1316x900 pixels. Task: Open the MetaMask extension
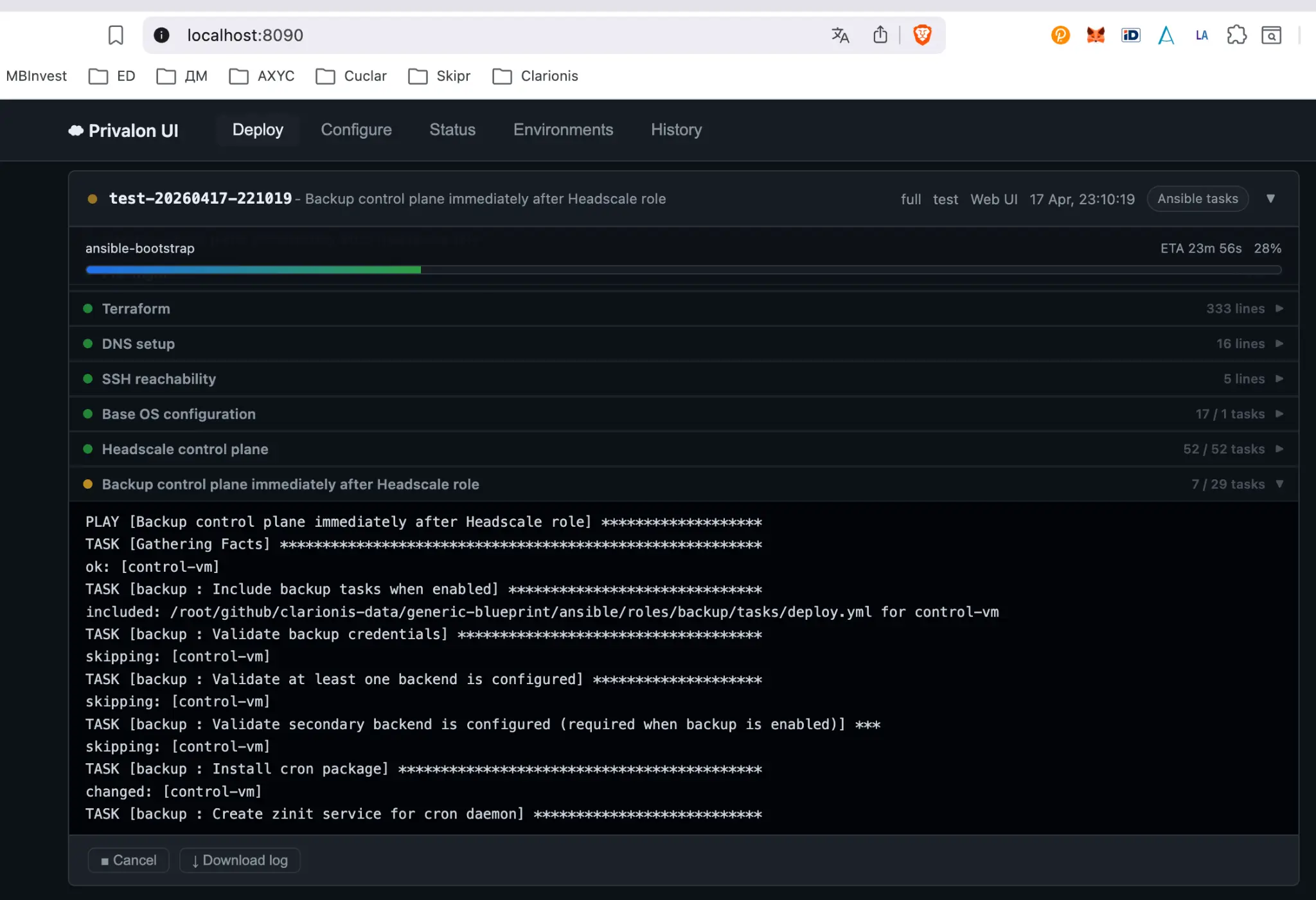click(1096, 35)
